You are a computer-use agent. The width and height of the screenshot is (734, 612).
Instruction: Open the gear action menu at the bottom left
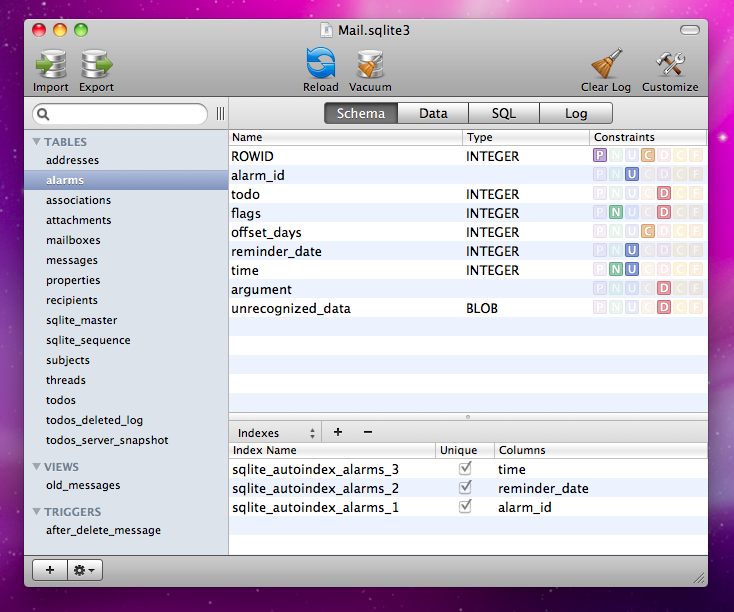pyautogui.click(x=85, y=570)
